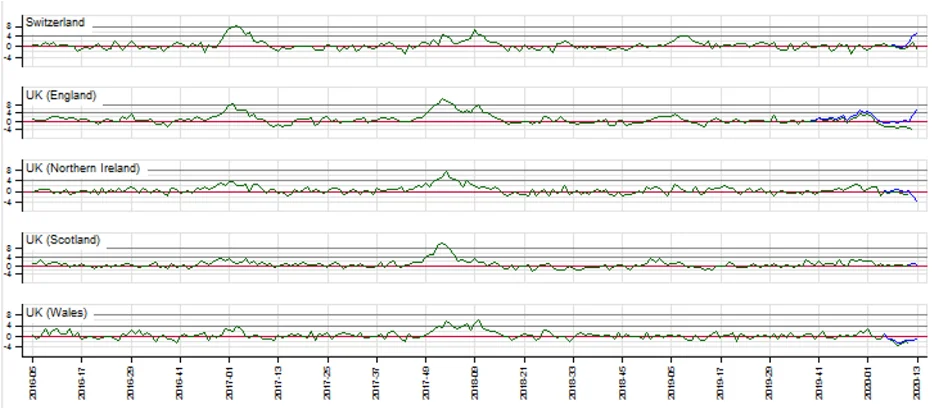Choose the 2017-37 axis label
946x409 pixels.
376,382
